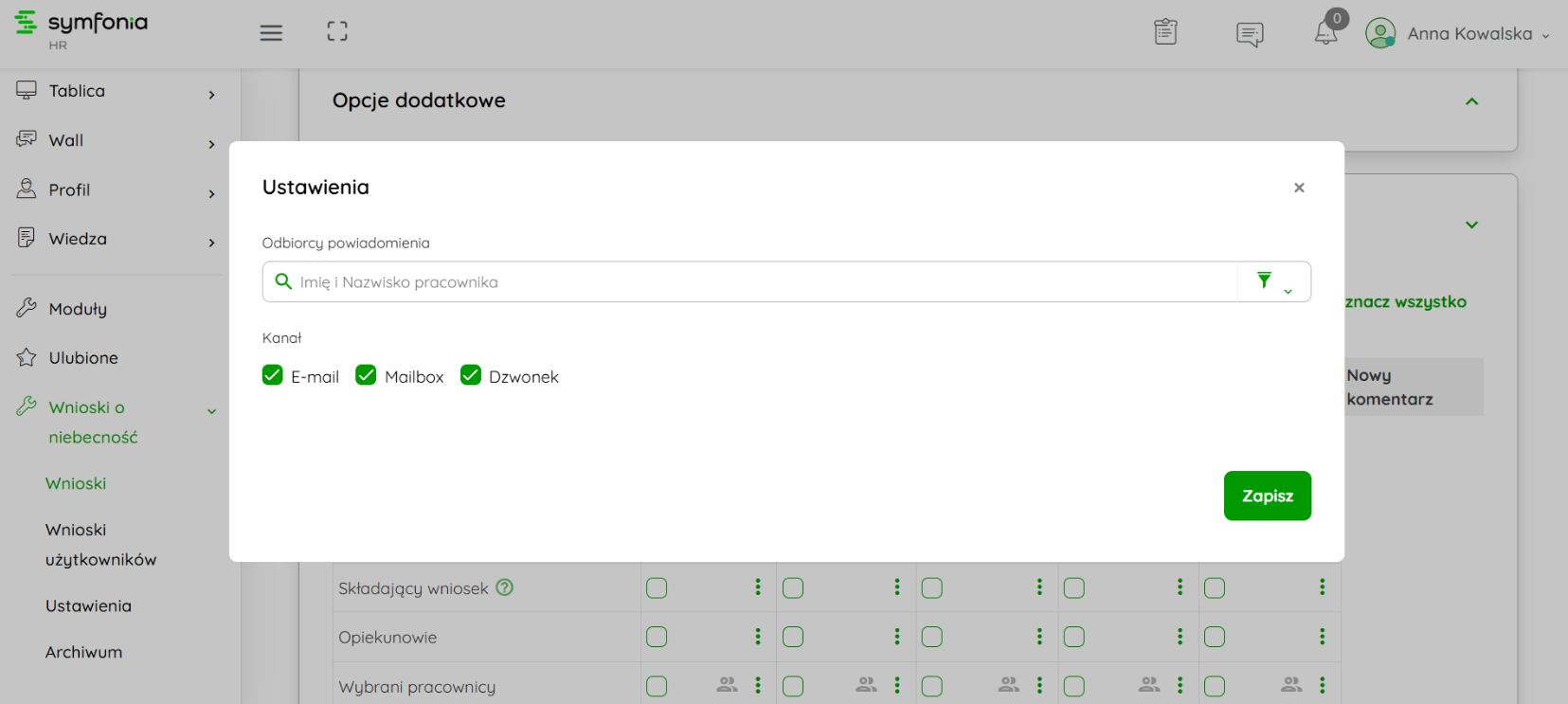Image resolution: width=1568 pixels, height=704 pixels.
Task: Click the green filter funnel icon
Action: click(1264, 280)
